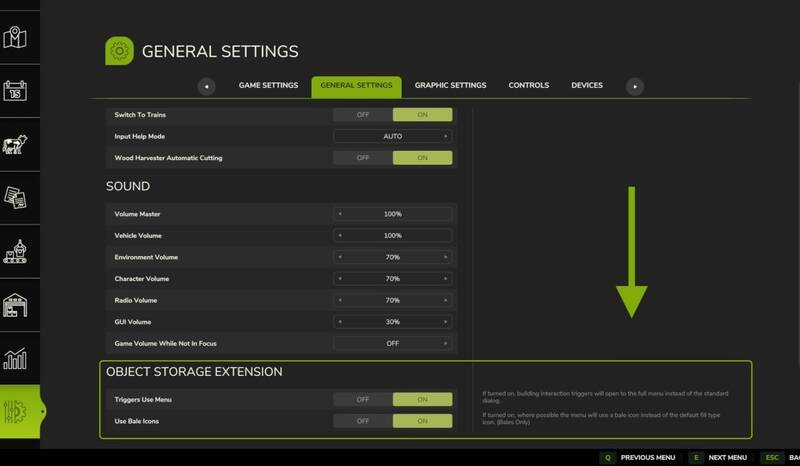Switch to the Graphic Settings tab
This screenshot has height=466, width=800.
click(x=450, y=86)
